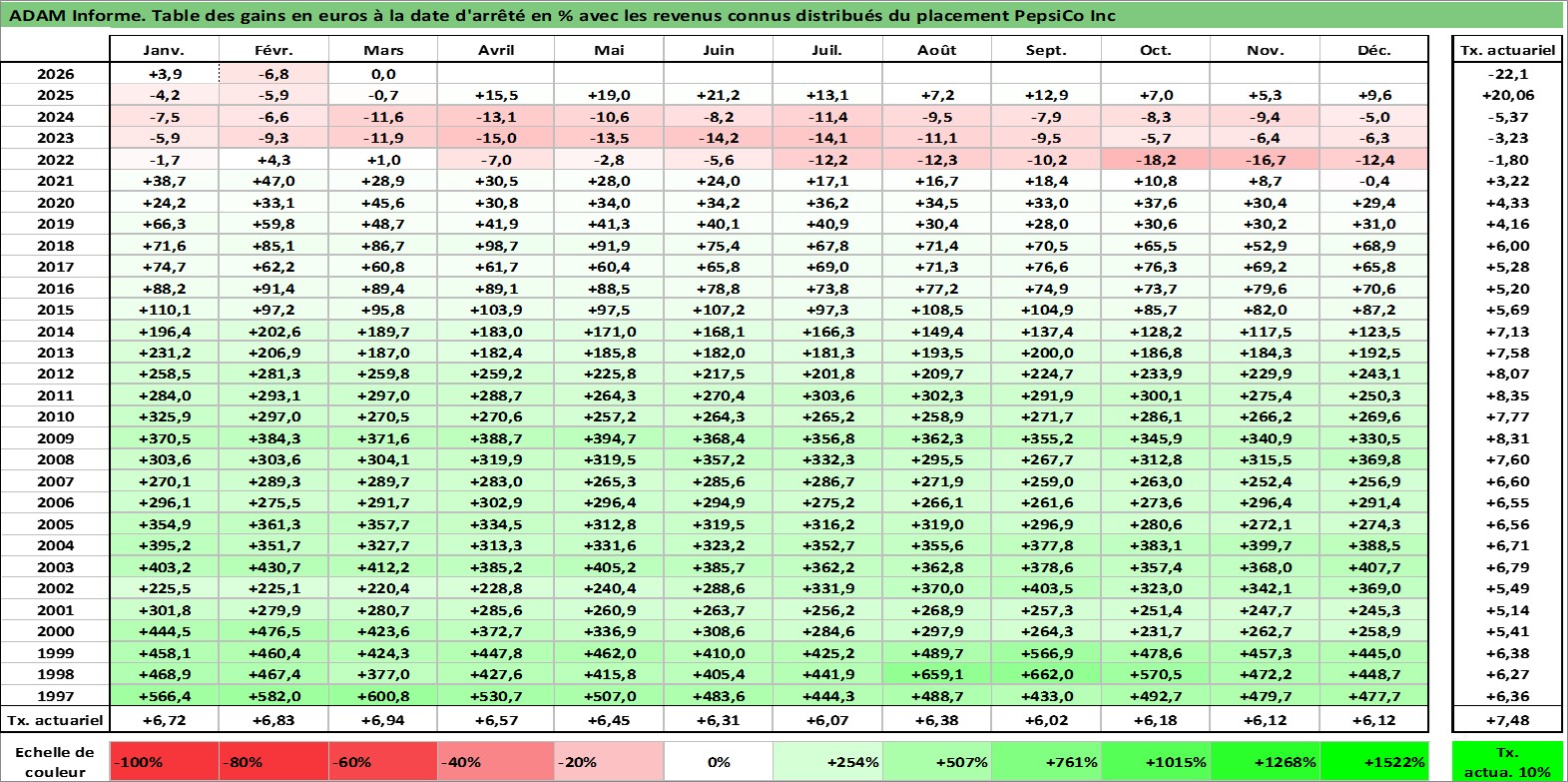Select the Févr. column header
This screenshot has width=1568, height=782.
point(273,50)
